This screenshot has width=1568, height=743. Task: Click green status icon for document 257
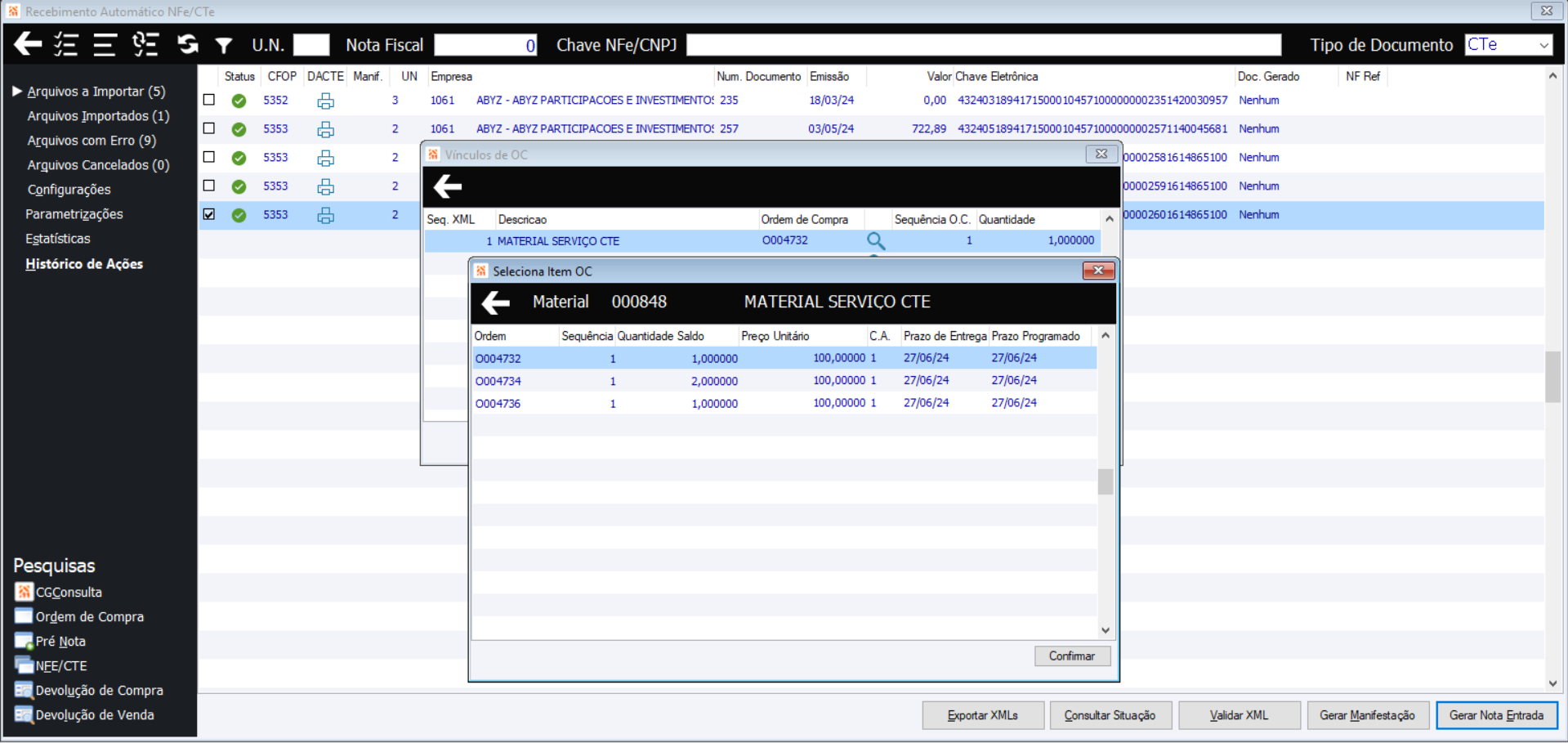tap(239, 129)
